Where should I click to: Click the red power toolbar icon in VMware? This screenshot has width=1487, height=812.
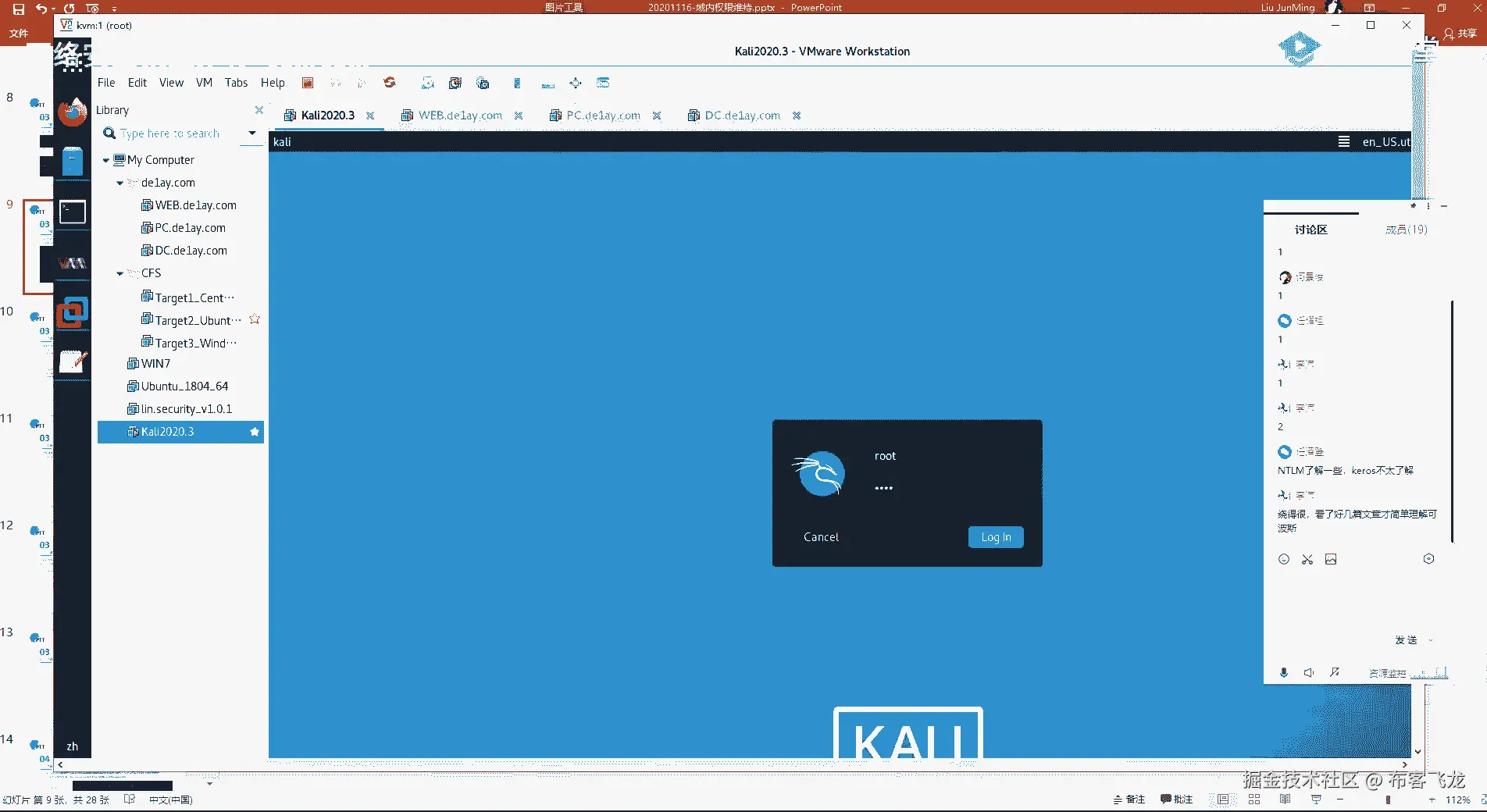click(308, 83)
